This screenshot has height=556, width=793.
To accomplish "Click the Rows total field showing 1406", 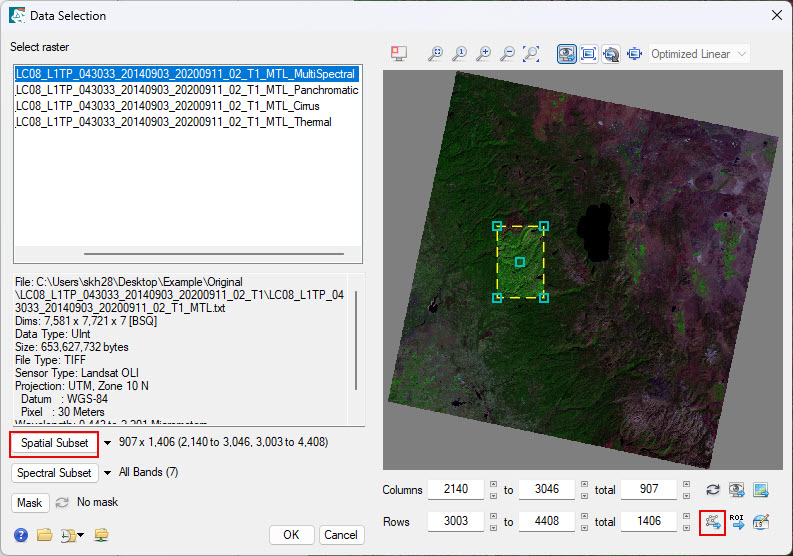I will click(x=649, y=521).
